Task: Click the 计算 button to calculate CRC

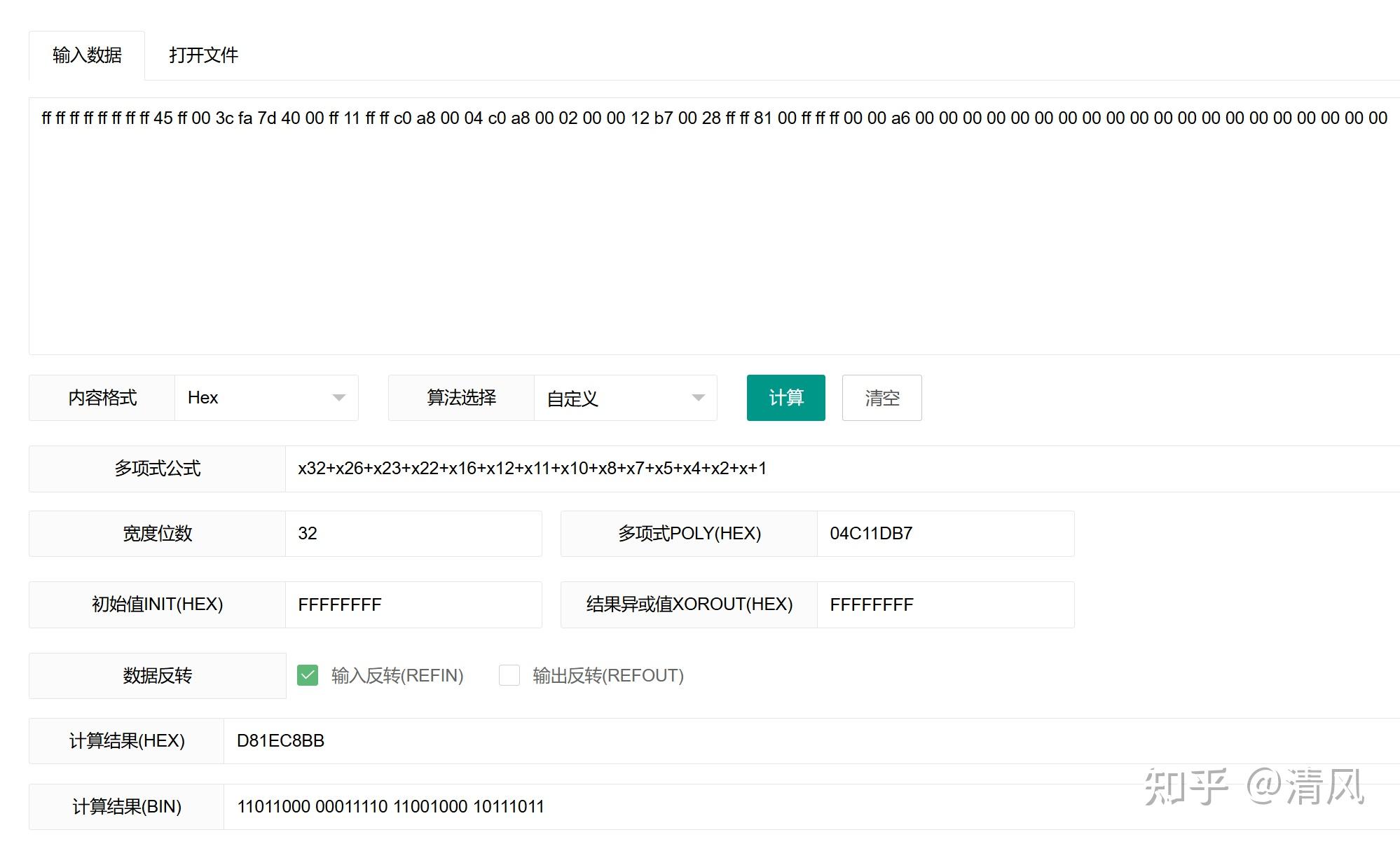Action: 785,398
